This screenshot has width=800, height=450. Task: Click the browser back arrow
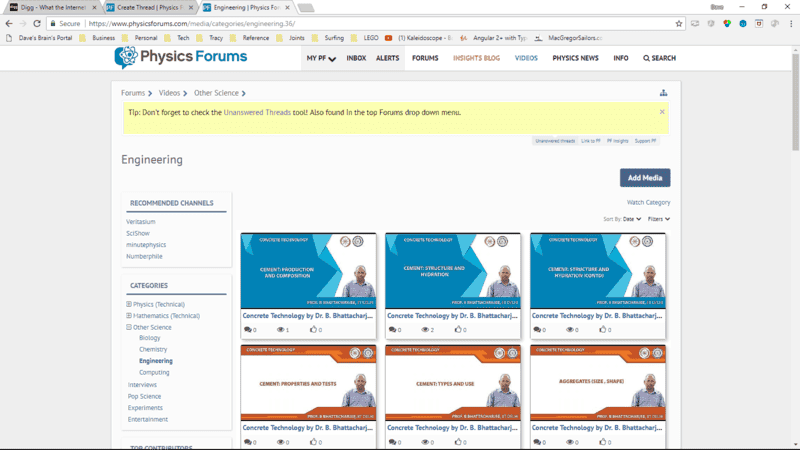click(9, 23)
